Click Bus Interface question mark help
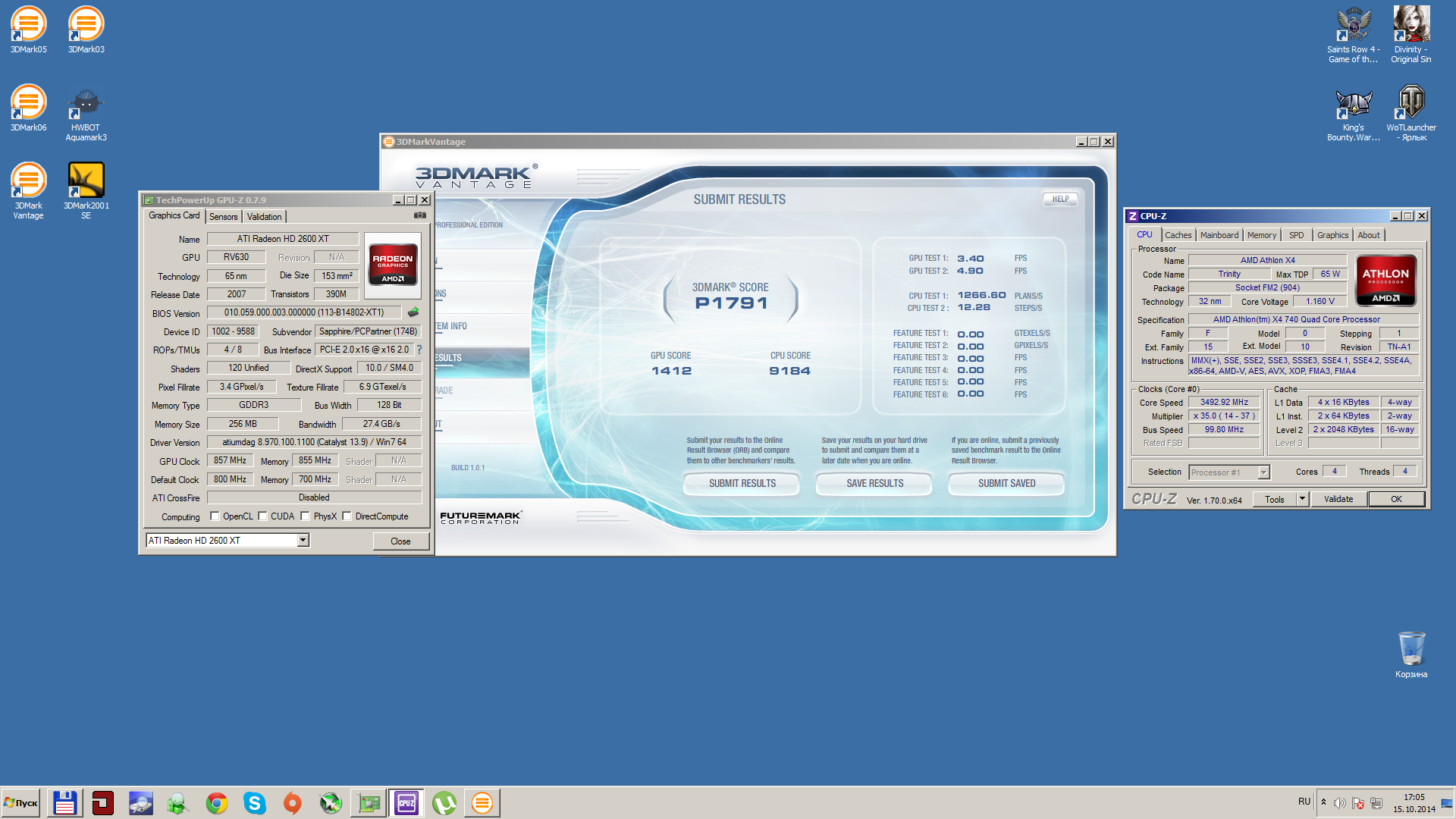Screen dimensions: 1456x819 point(419,350)
